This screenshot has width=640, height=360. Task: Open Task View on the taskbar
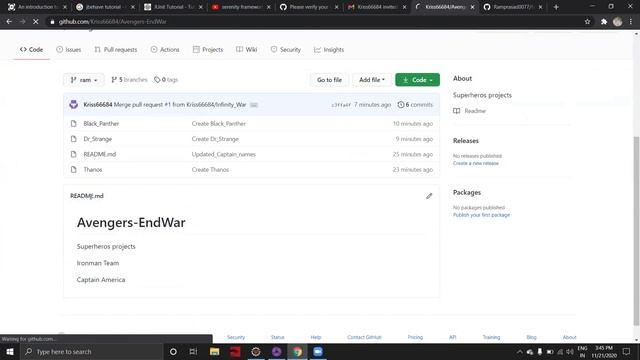(x=193, y=351)
